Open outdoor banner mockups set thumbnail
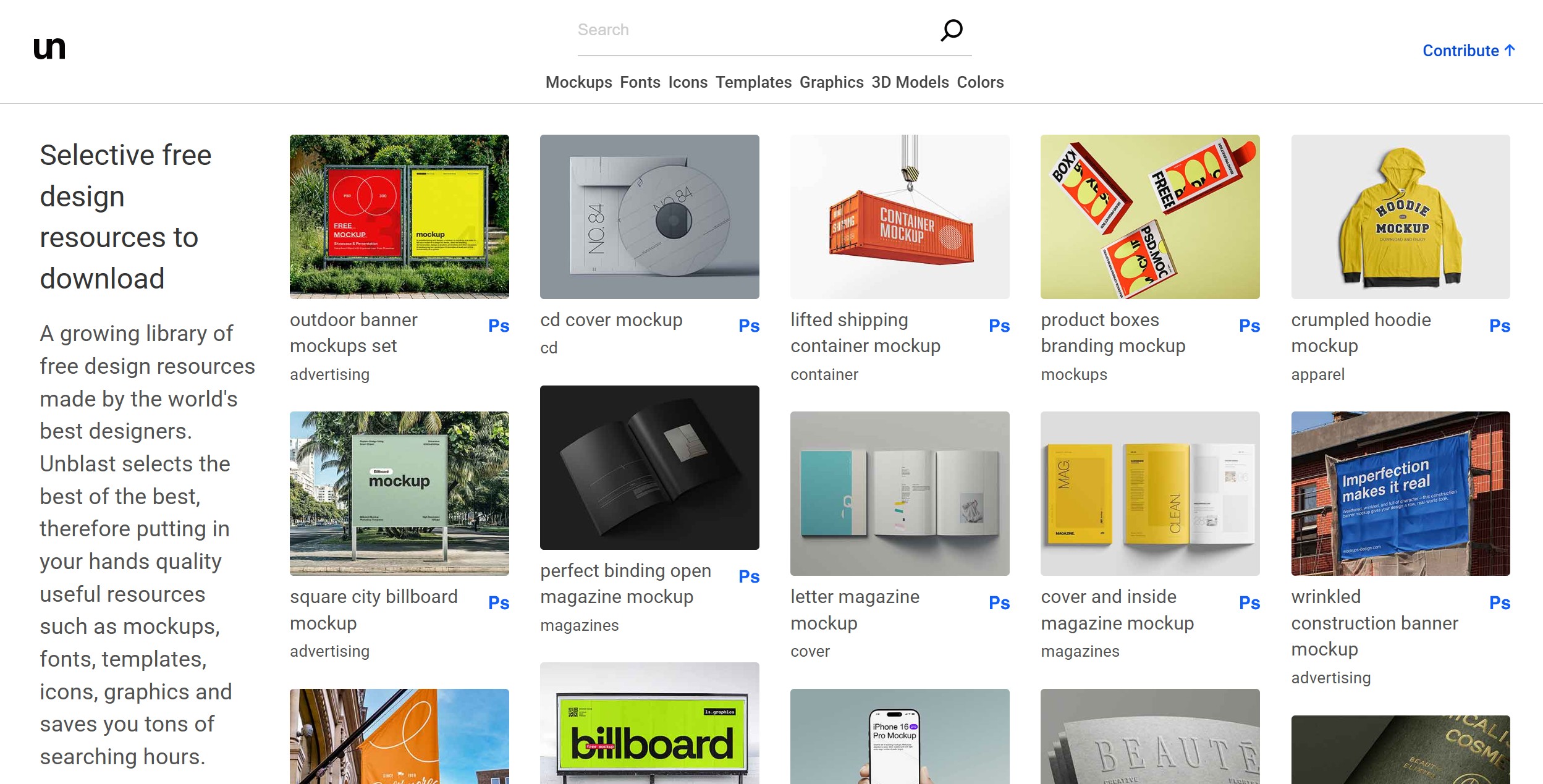The width and height of the screenshot is (1543, 784). pos(399,217)
